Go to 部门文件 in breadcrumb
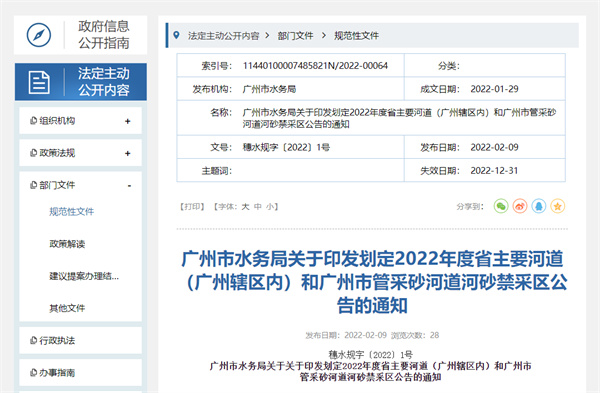The height and width of the screenshot is (393, 600). pyautogui.click(x=295, y=36)
